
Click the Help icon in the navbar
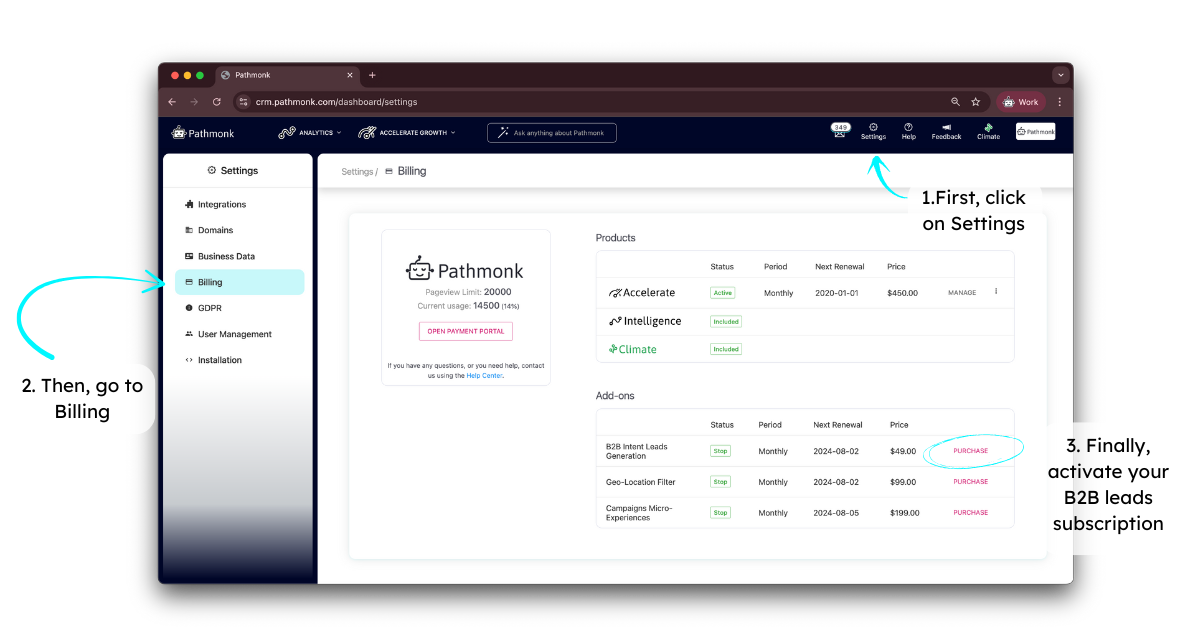click(x=908, y=132)
